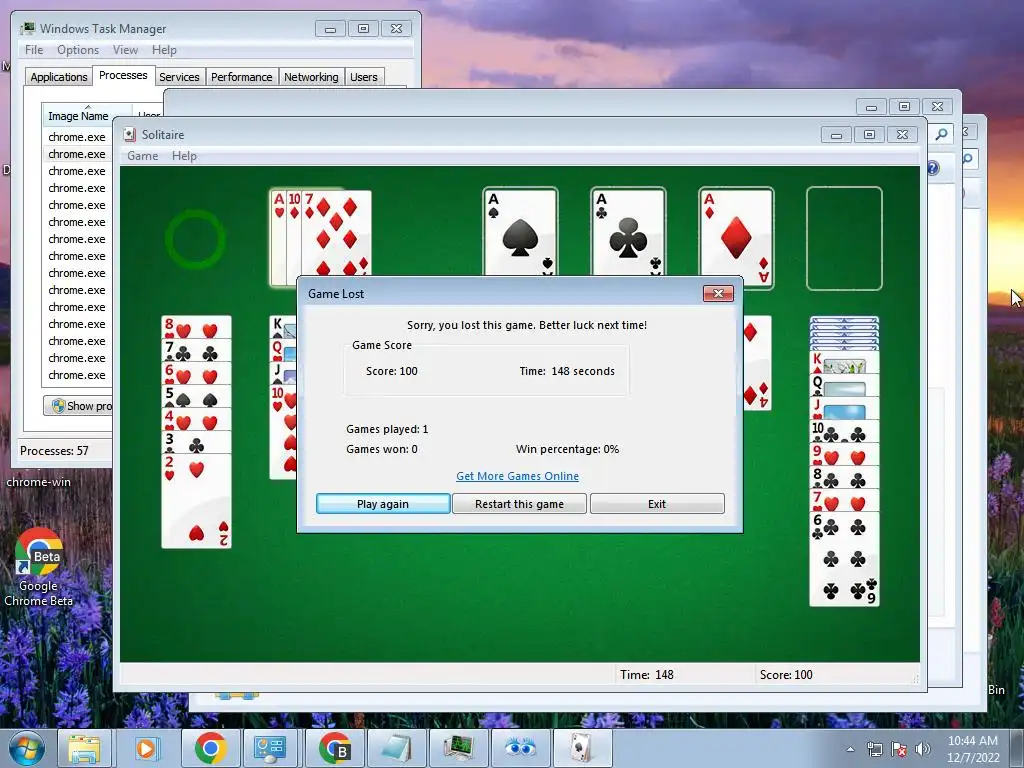
Task: Minimize the Task Manager window
Action: pos(330,29)
